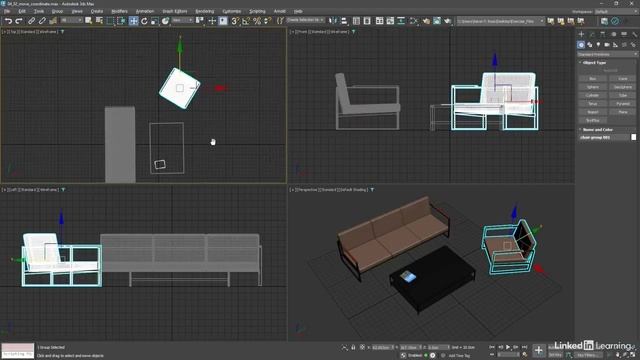
Task: Click the object name input field
Action: (604, 138)
